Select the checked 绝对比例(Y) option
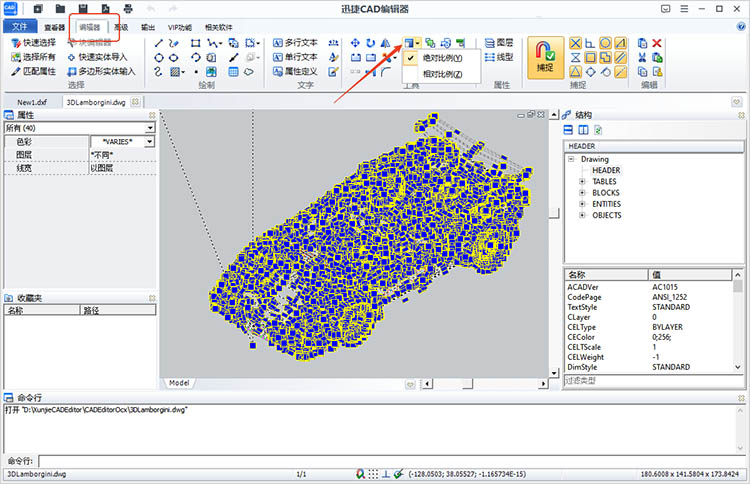750x484 pixels. pos(442,59)
